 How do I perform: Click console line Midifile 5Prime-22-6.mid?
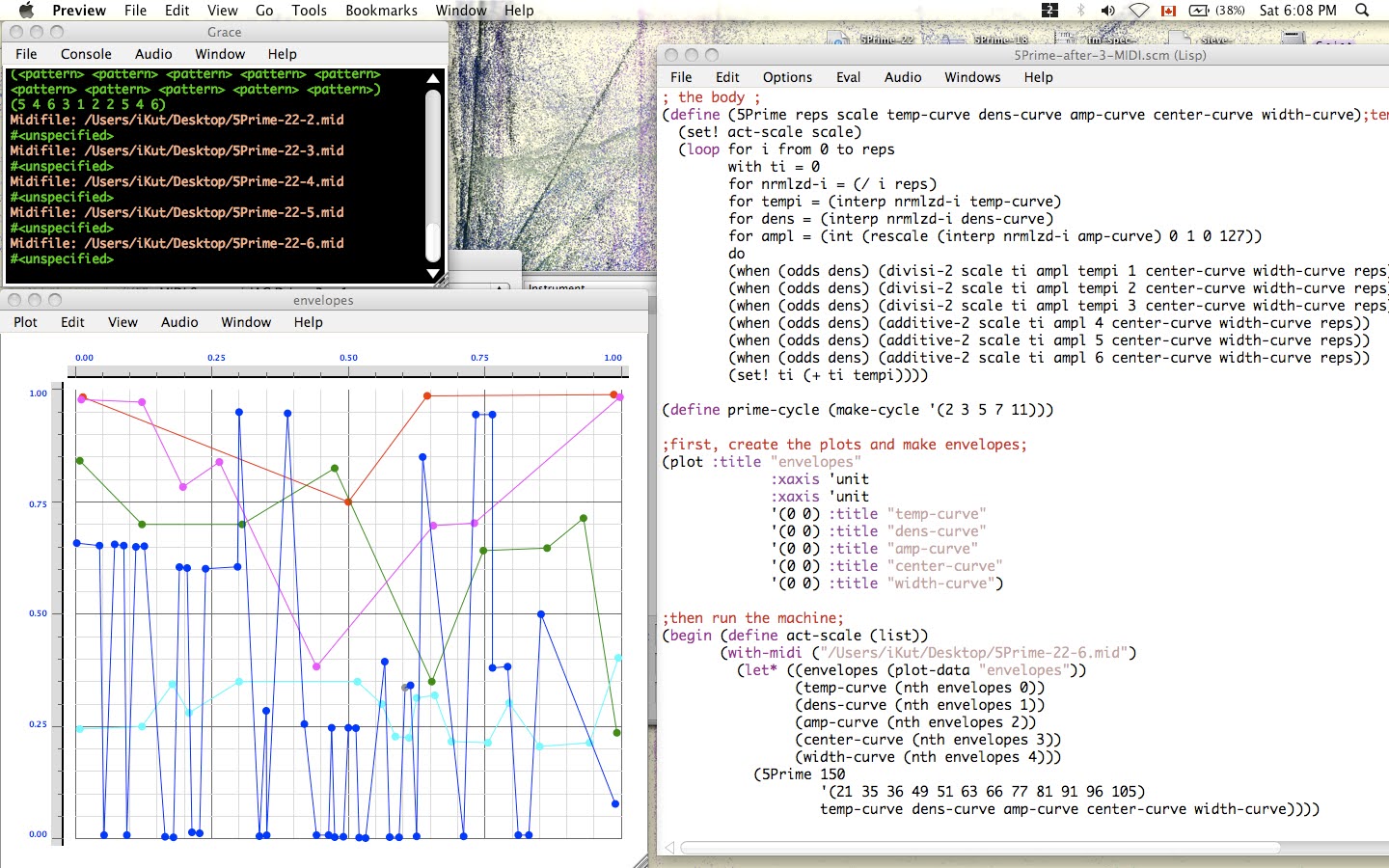[x=177, y=243]
